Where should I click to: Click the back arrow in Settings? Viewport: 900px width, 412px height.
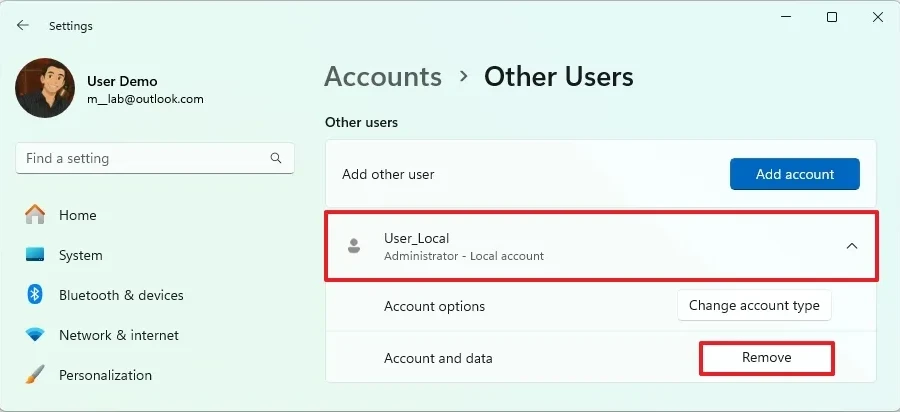pos(23,25)
